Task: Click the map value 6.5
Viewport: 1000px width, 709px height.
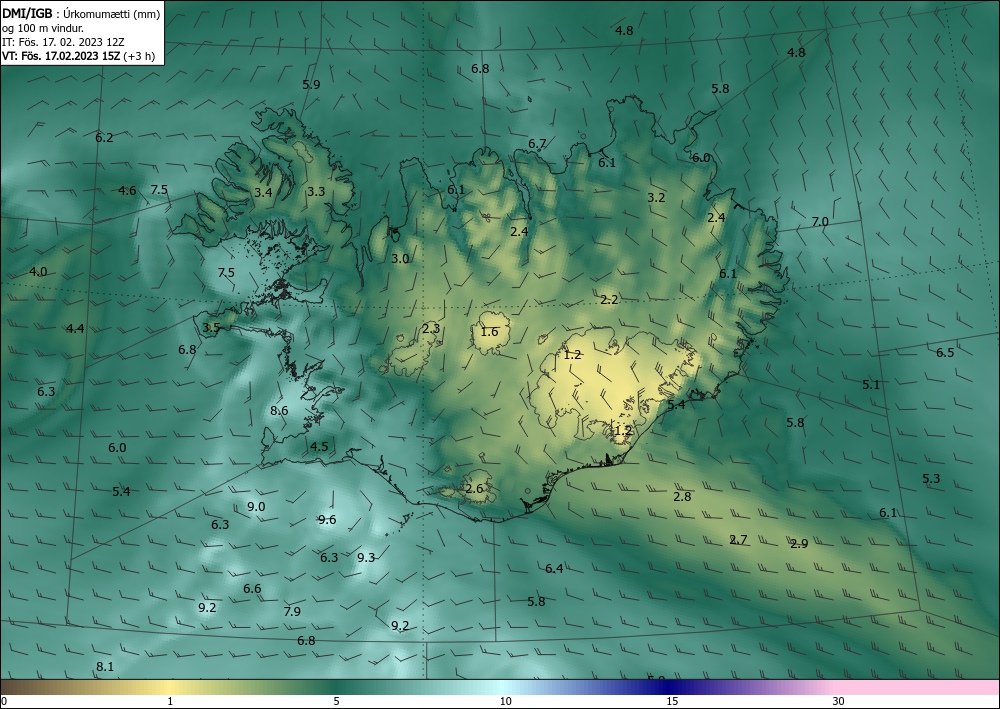Action: point(945,353)
